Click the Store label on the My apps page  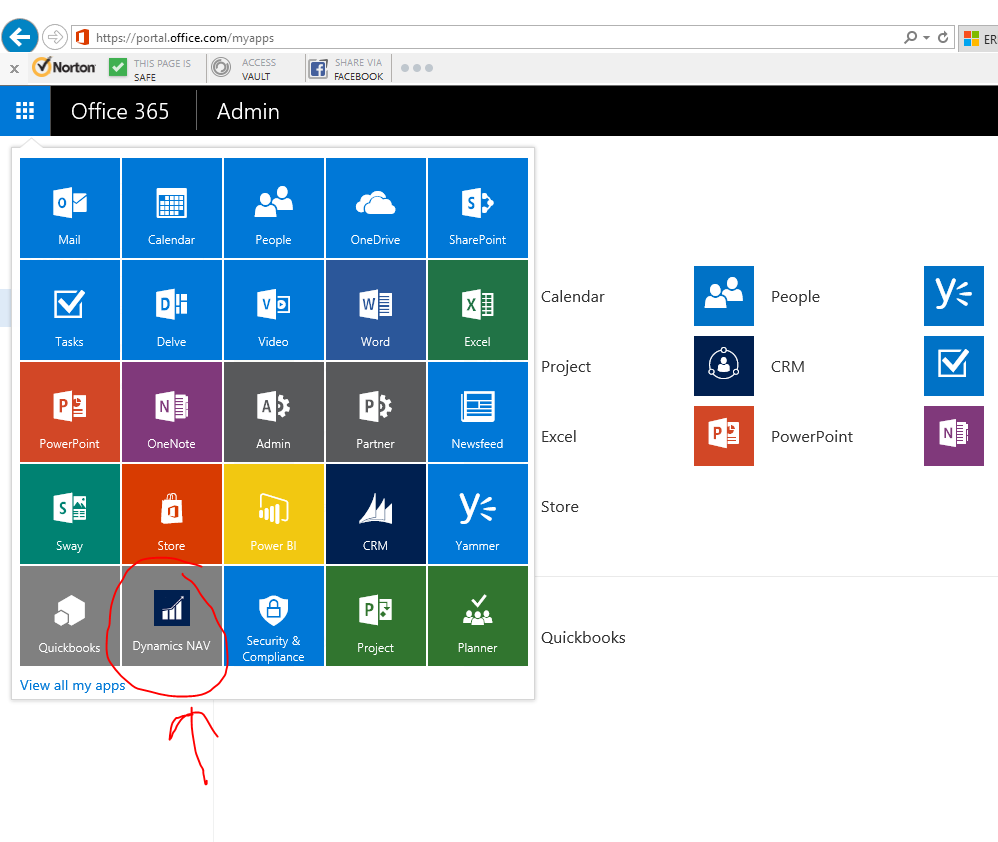[560, 507]
